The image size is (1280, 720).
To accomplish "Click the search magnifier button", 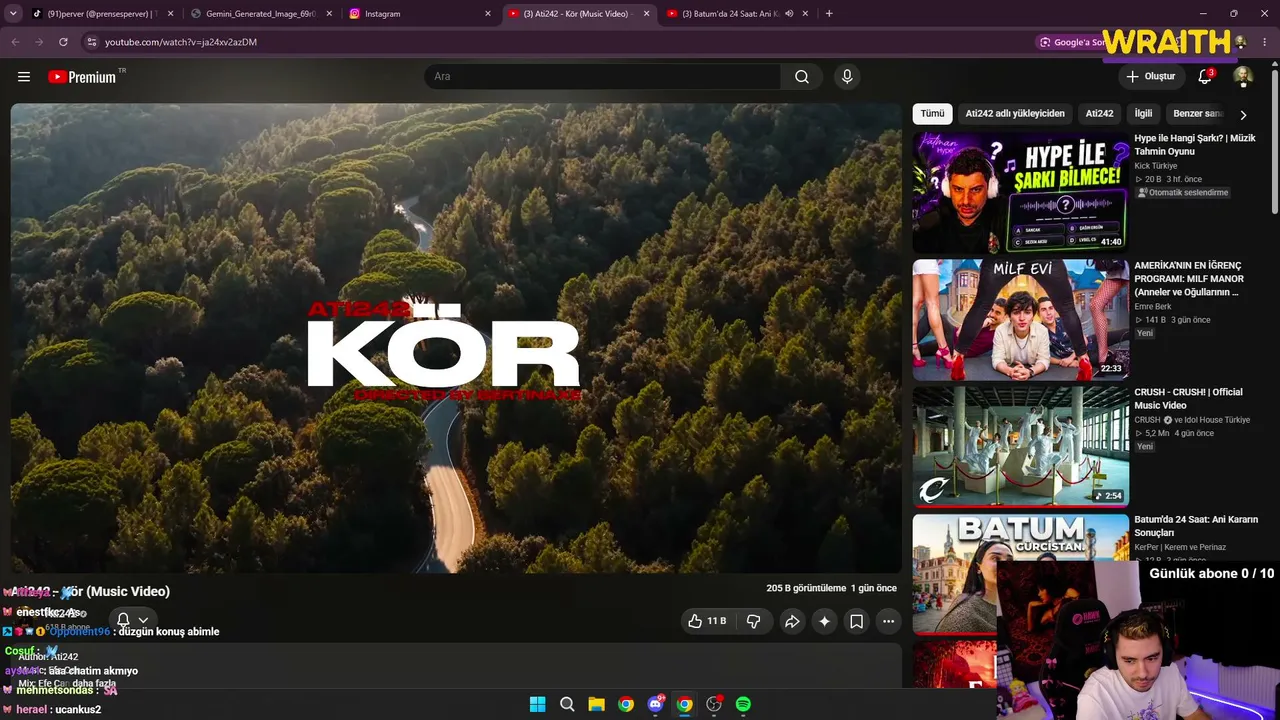I will click(x=802, y=77).
